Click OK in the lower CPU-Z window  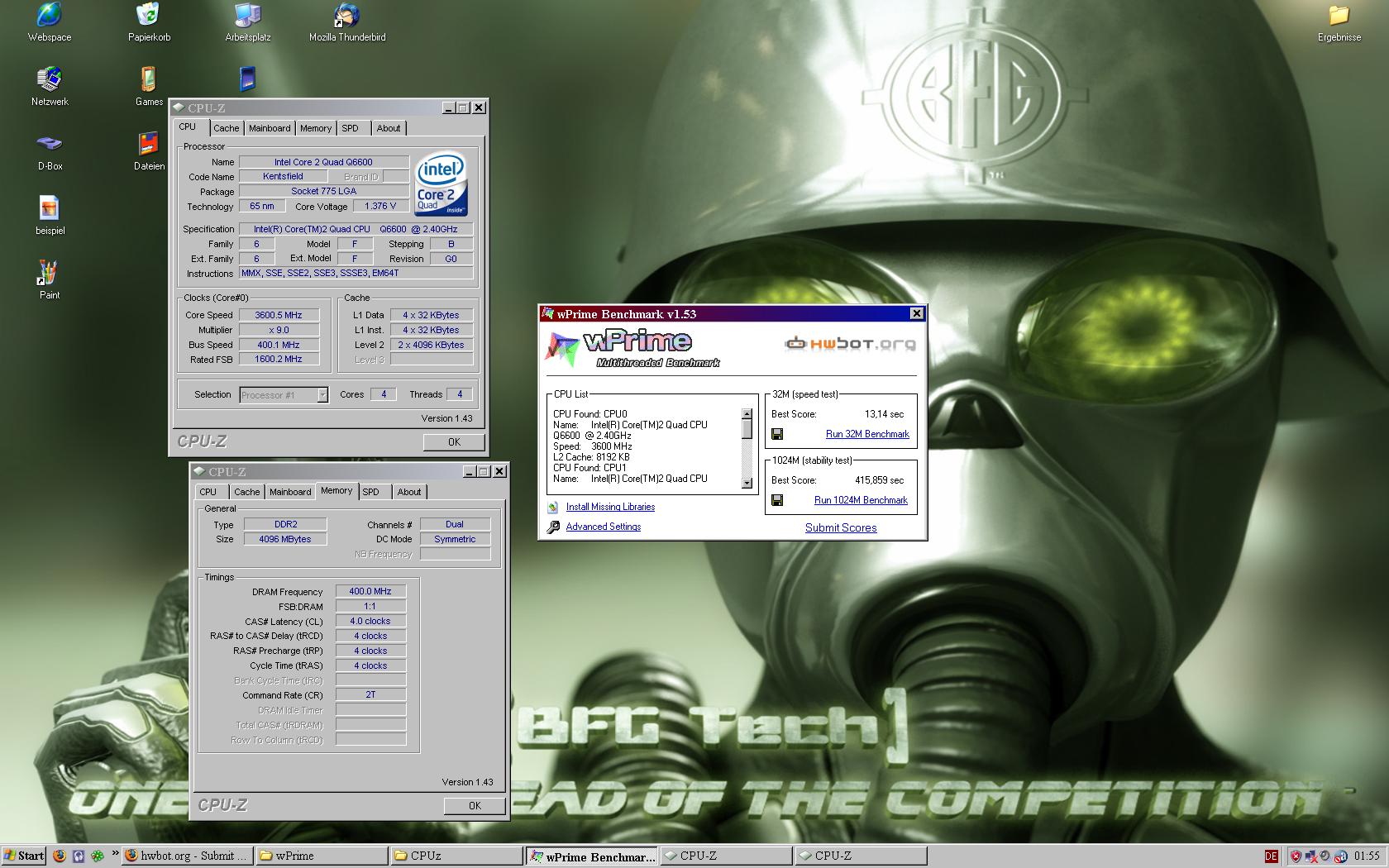coord(475,806)
